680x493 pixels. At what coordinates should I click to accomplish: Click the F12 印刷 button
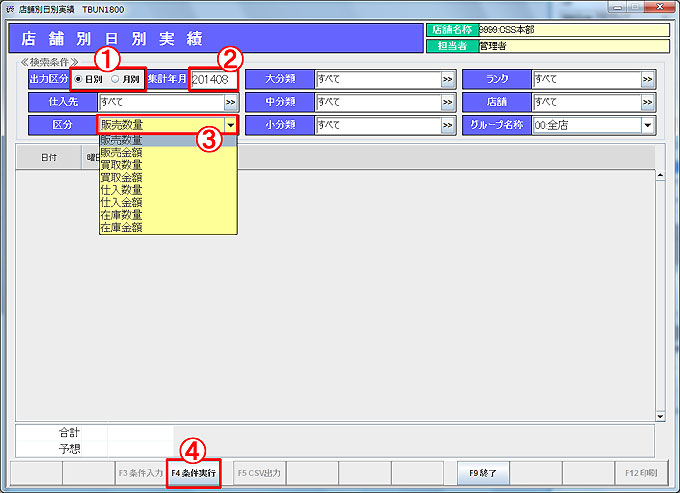[x=641, y=473]
